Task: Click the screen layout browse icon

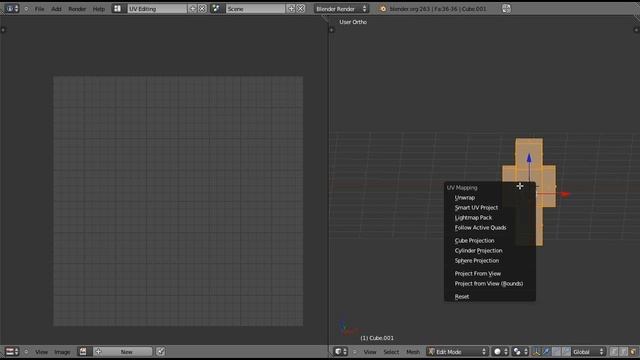Action: click(x=118, y=9)
